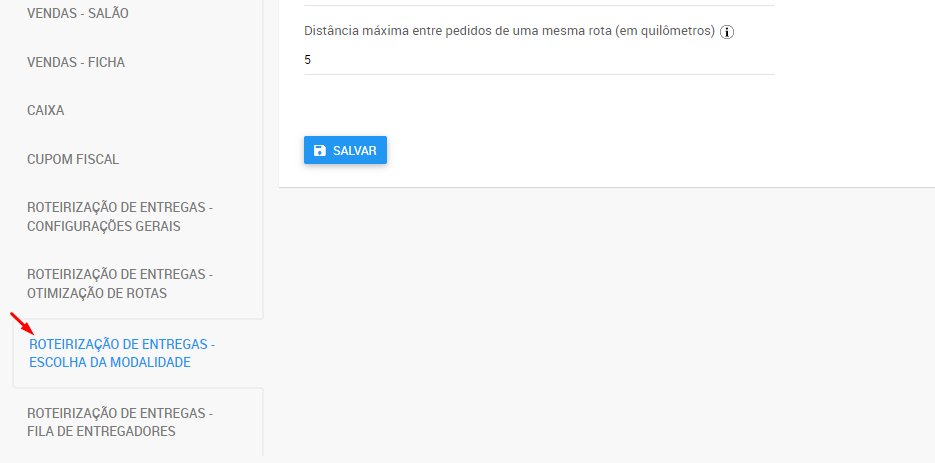This screenshot has height=463, width=935.
Task: Select Roteirização de Entregas - Escolha da Modalidade
Action: pos(122,353)
